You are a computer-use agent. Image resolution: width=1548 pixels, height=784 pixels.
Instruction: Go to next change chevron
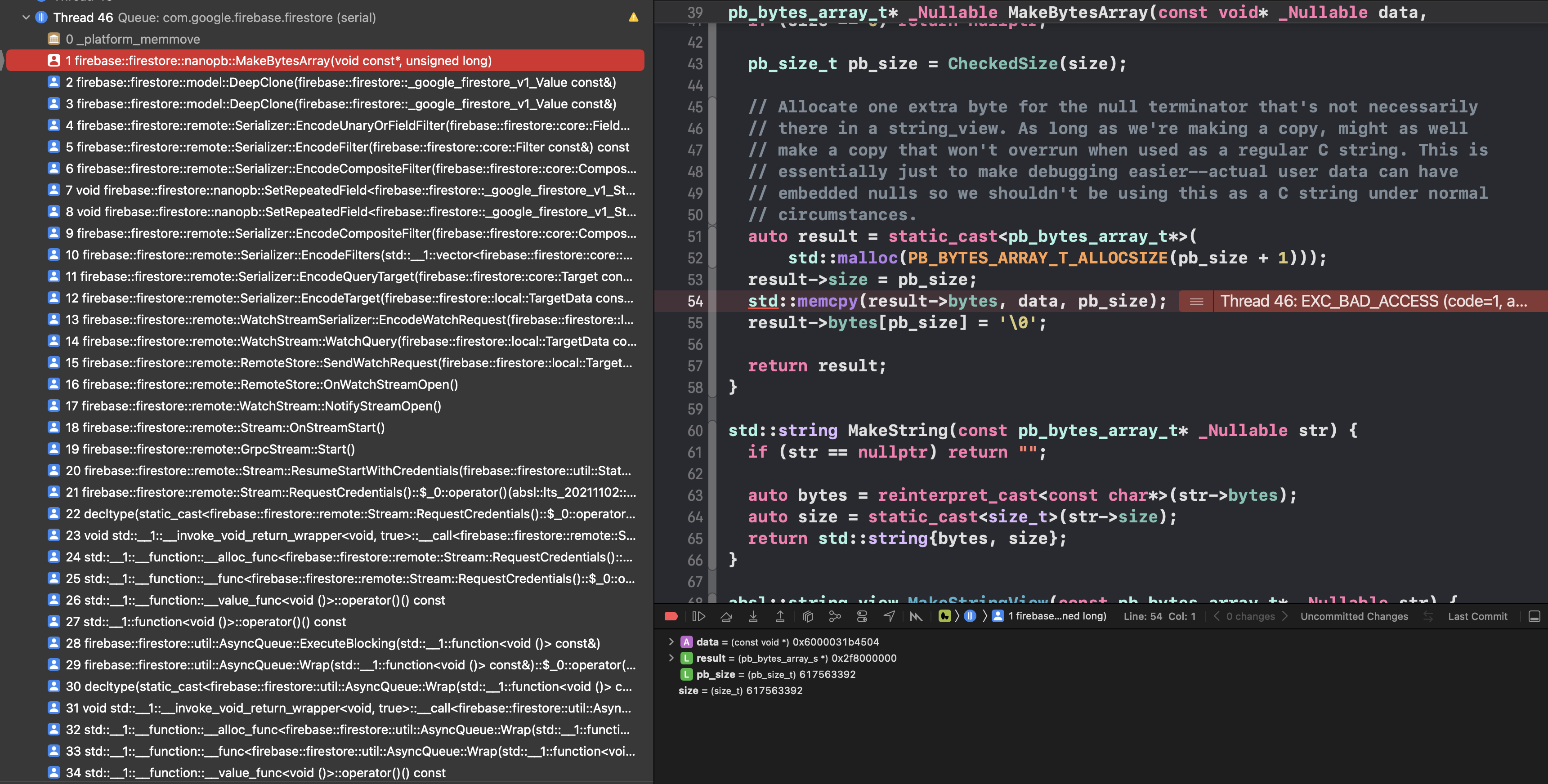pos(1285,616)
